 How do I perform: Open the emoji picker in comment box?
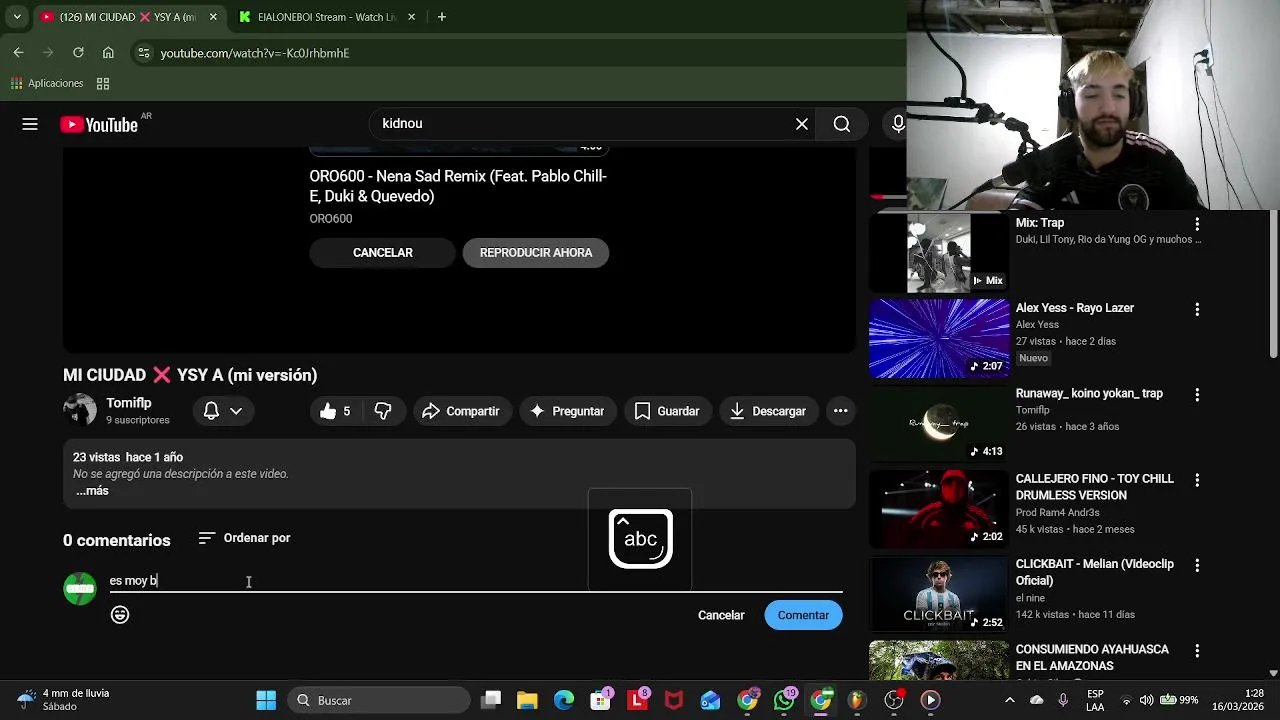(x=120, y=615)
